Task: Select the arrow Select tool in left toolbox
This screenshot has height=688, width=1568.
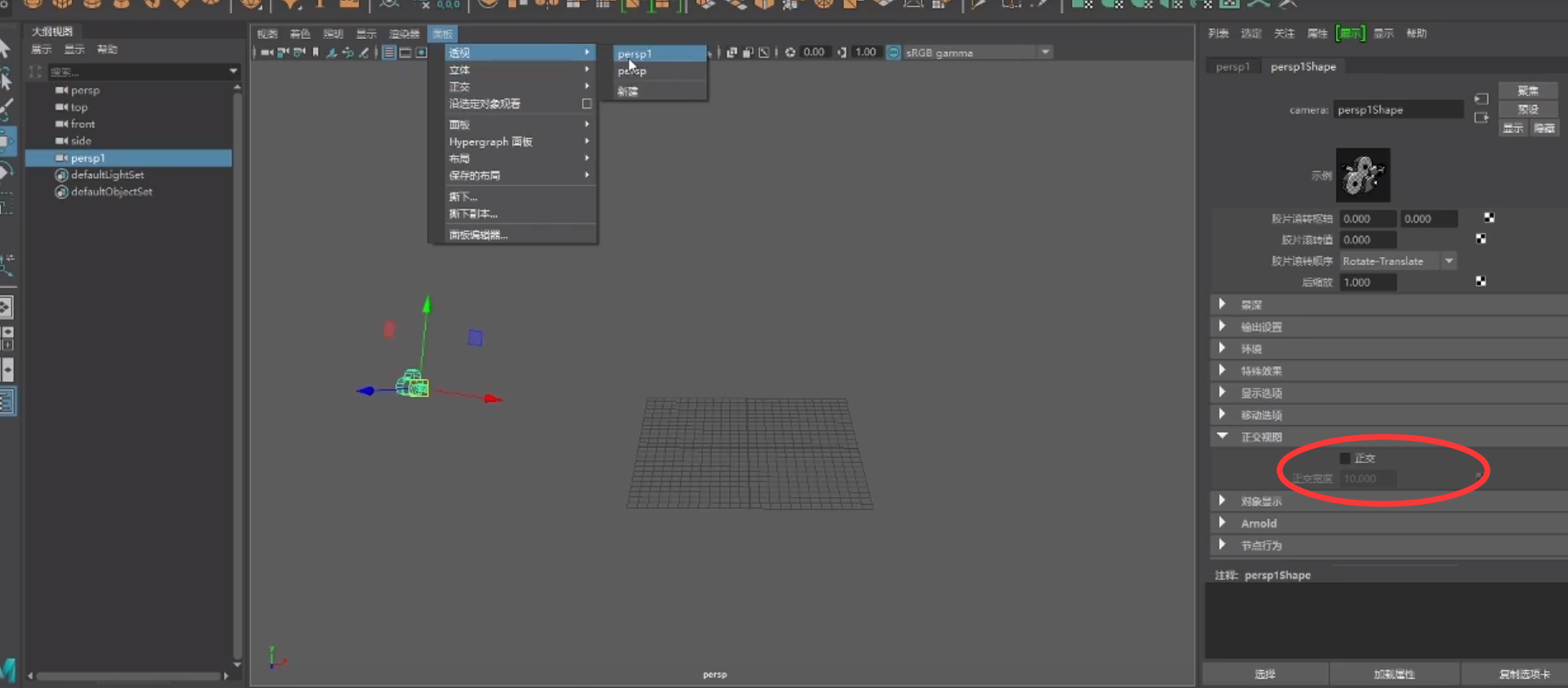Action: pos(5,48)
